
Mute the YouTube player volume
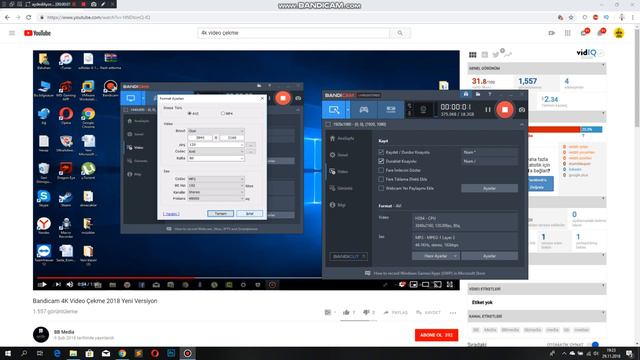pyautogui.click(x=70, y=284)
